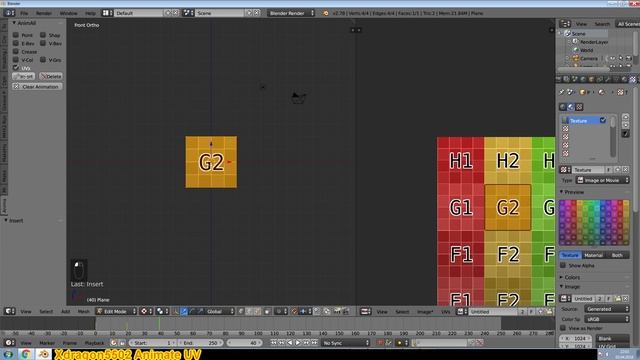Open the sRGB color space dropdown
The height and width of the screenshot is (360, 640).
coord(607,319)
